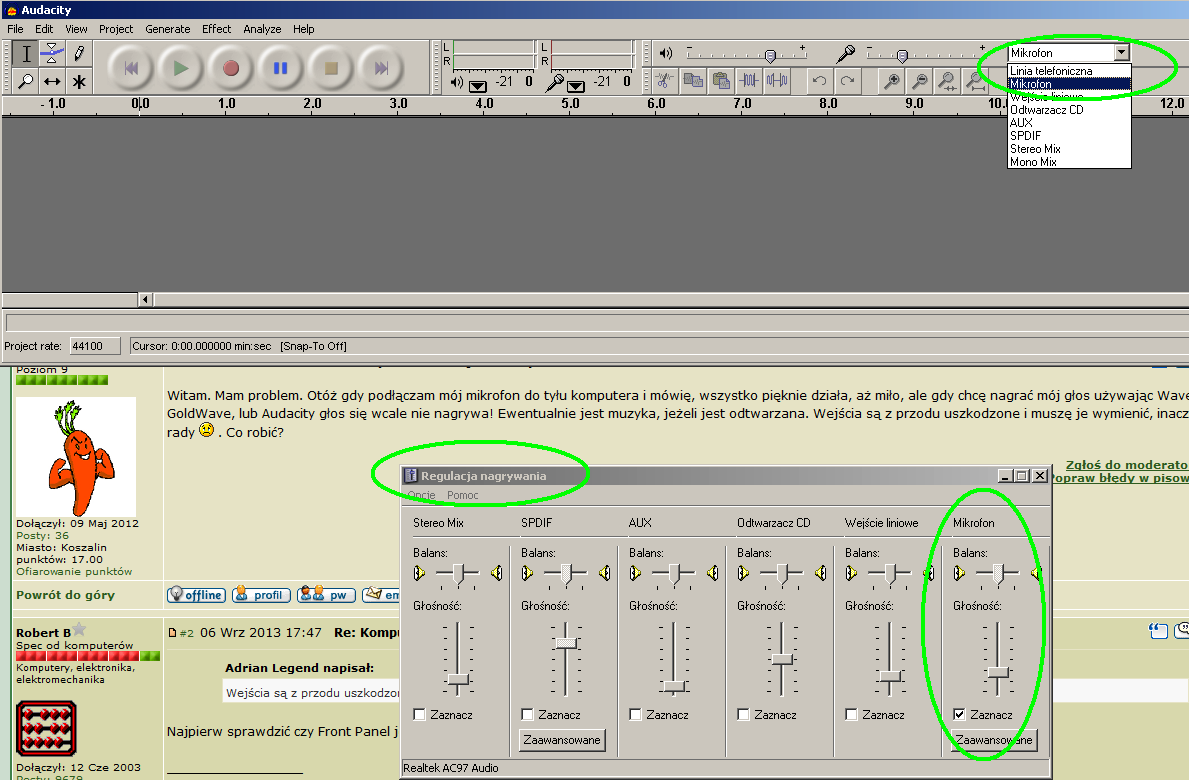This screenshot has width=1189, height=780.
Task: Click Fit selection in window icon
Action: [x=948, y=80]
